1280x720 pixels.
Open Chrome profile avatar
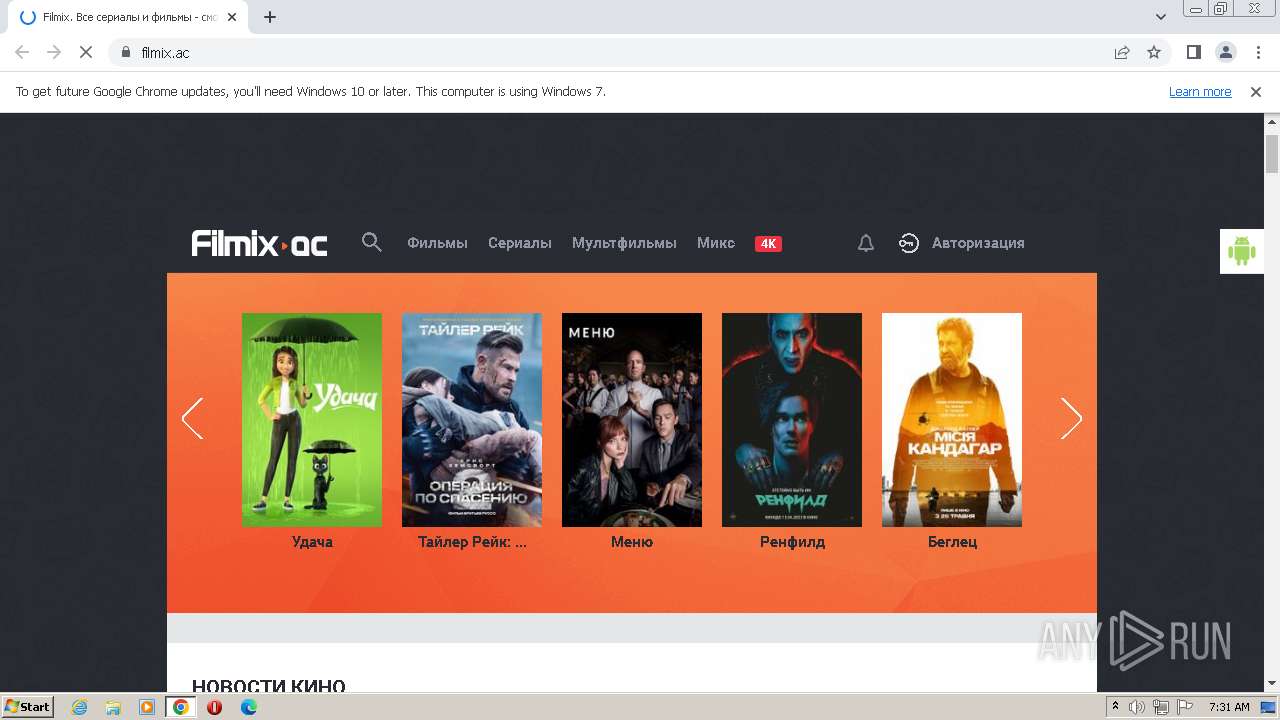click(1225, 52)
